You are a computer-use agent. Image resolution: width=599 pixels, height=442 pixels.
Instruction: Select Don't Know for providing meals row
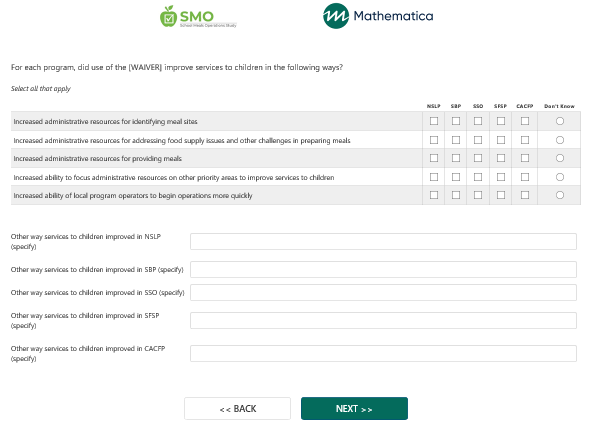560,158
